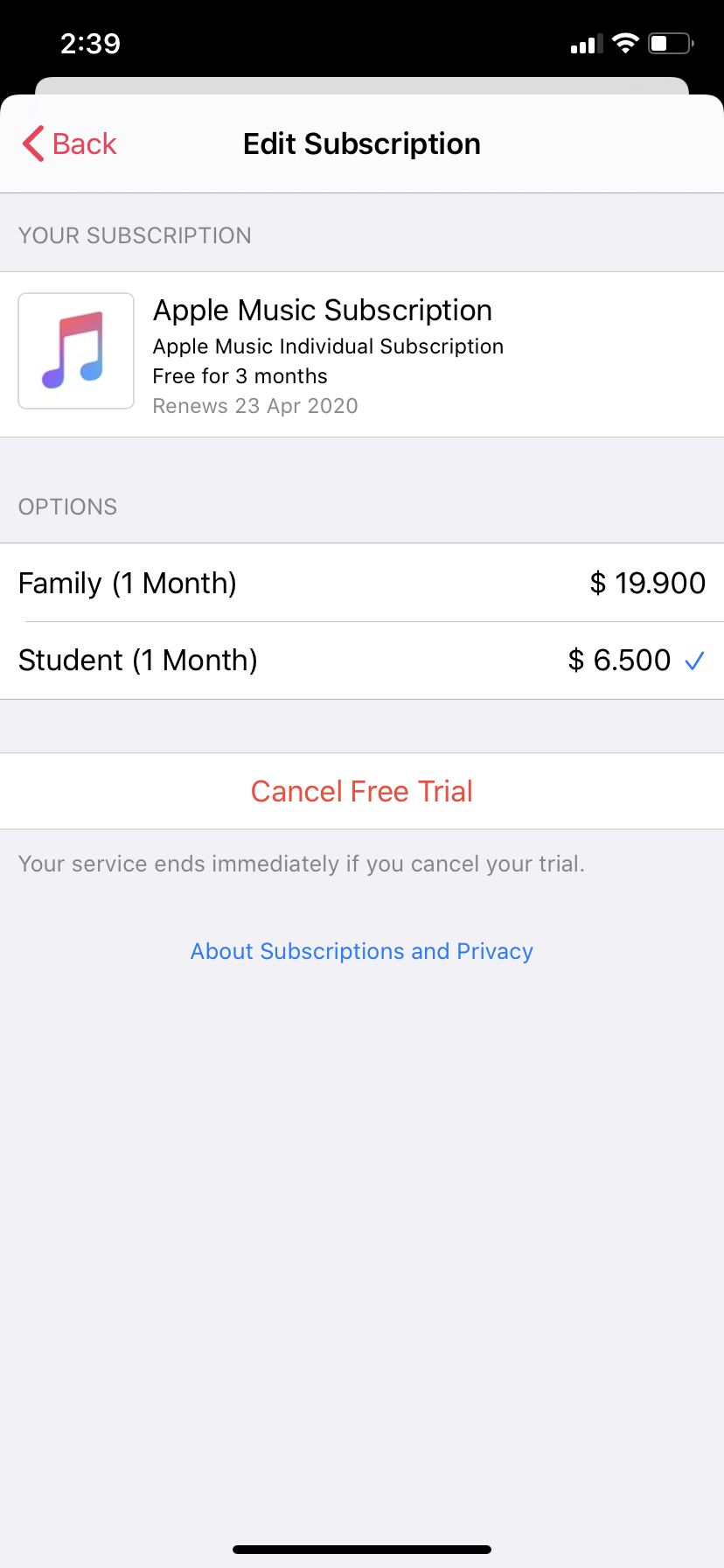The image size is (724, 1568).
Task: Tap the battery indicator in status bar
Action: point(671,44)
